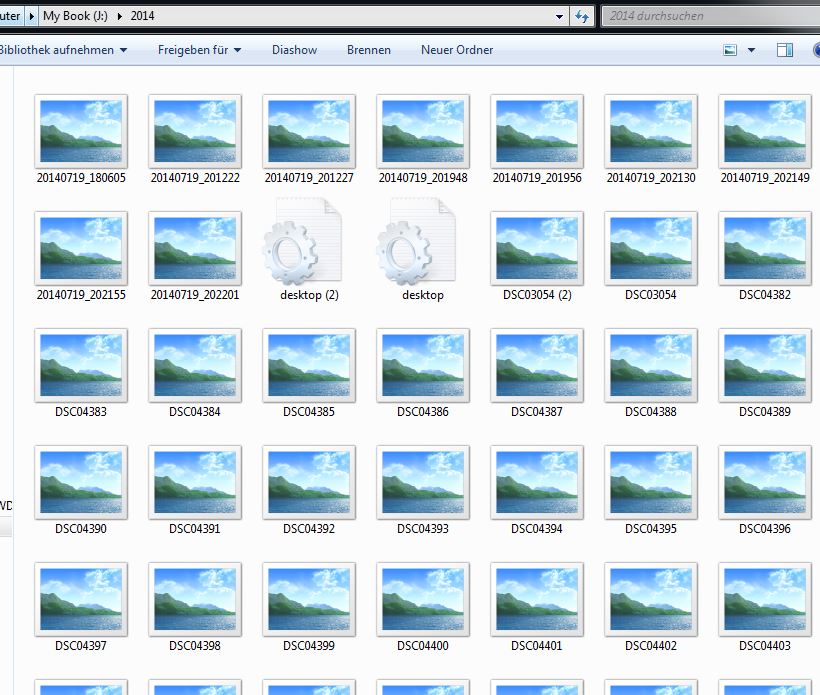This screenshot has width=820, height=695.
Task: Expand the arrow after My Book (J:)
Action: tap(120, 16)
